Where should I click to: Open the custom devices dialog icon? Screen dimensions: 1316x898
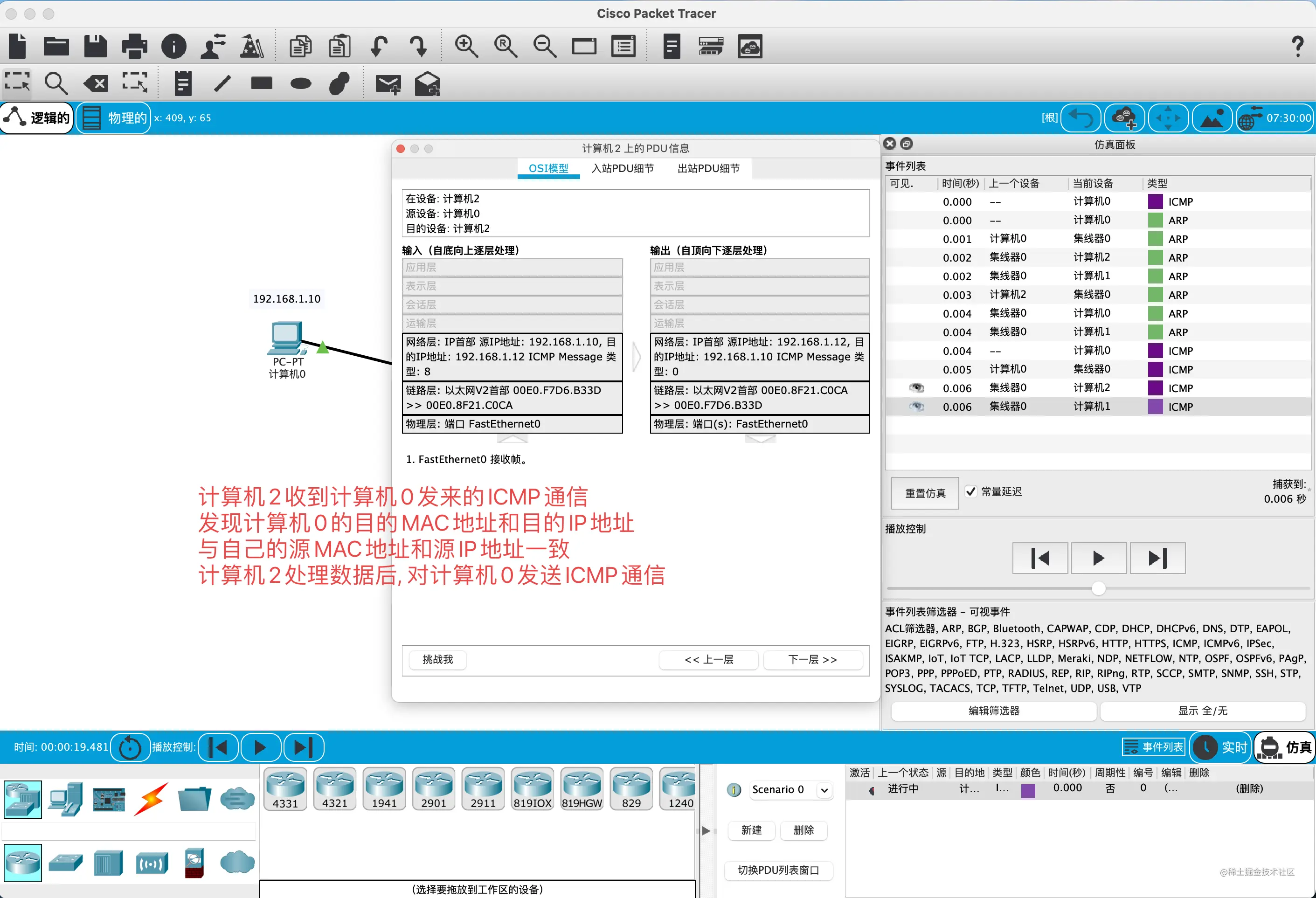tap(623, 46)
